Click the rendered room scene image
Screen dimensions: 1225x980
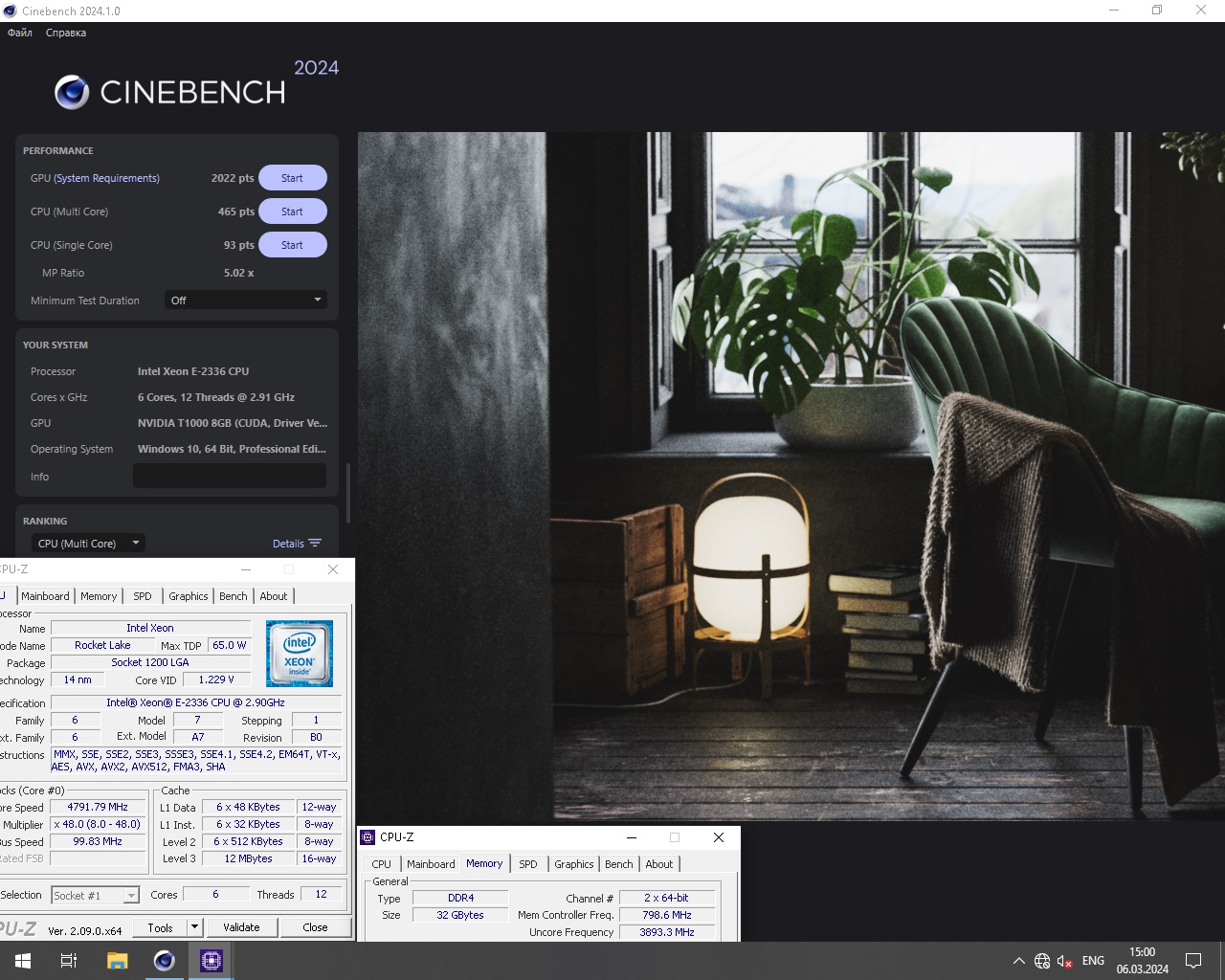(791, 476)
